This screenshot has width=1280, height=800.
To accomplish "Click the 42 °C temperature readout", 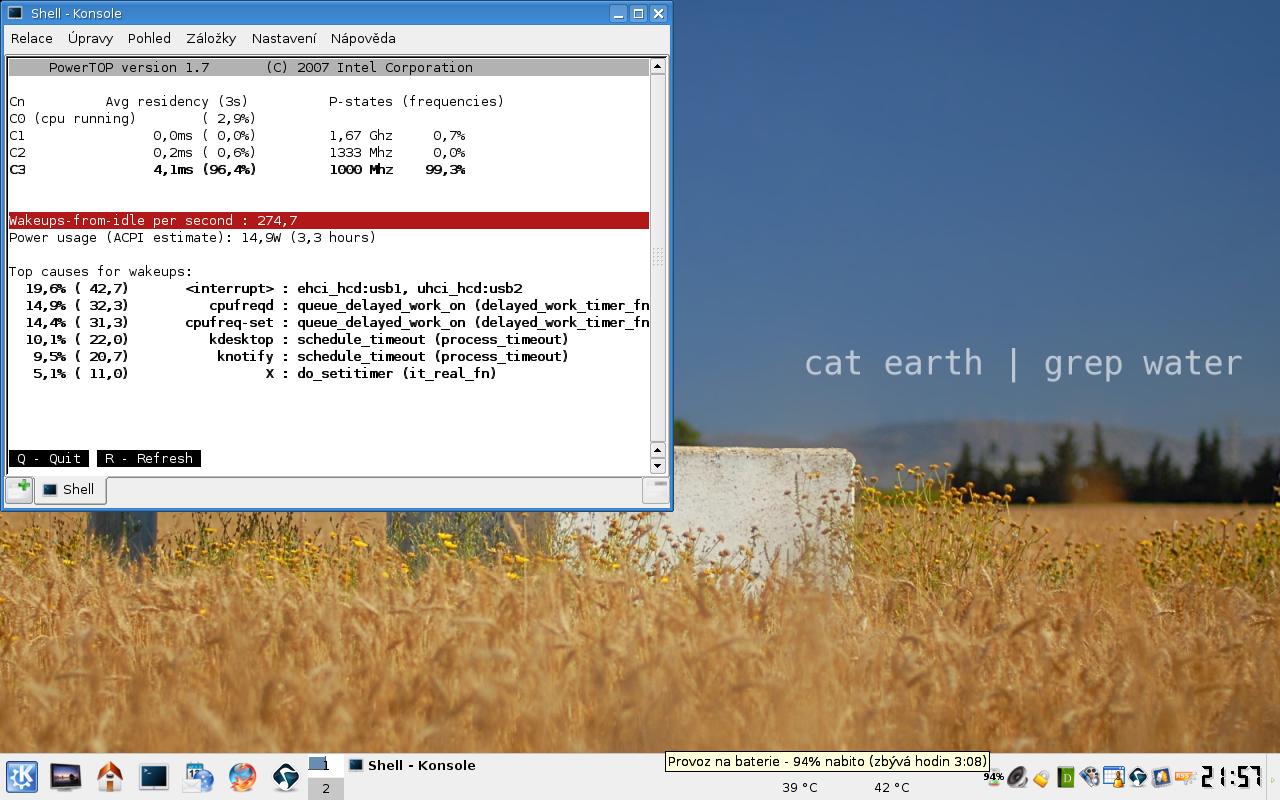I will [892, 787].
